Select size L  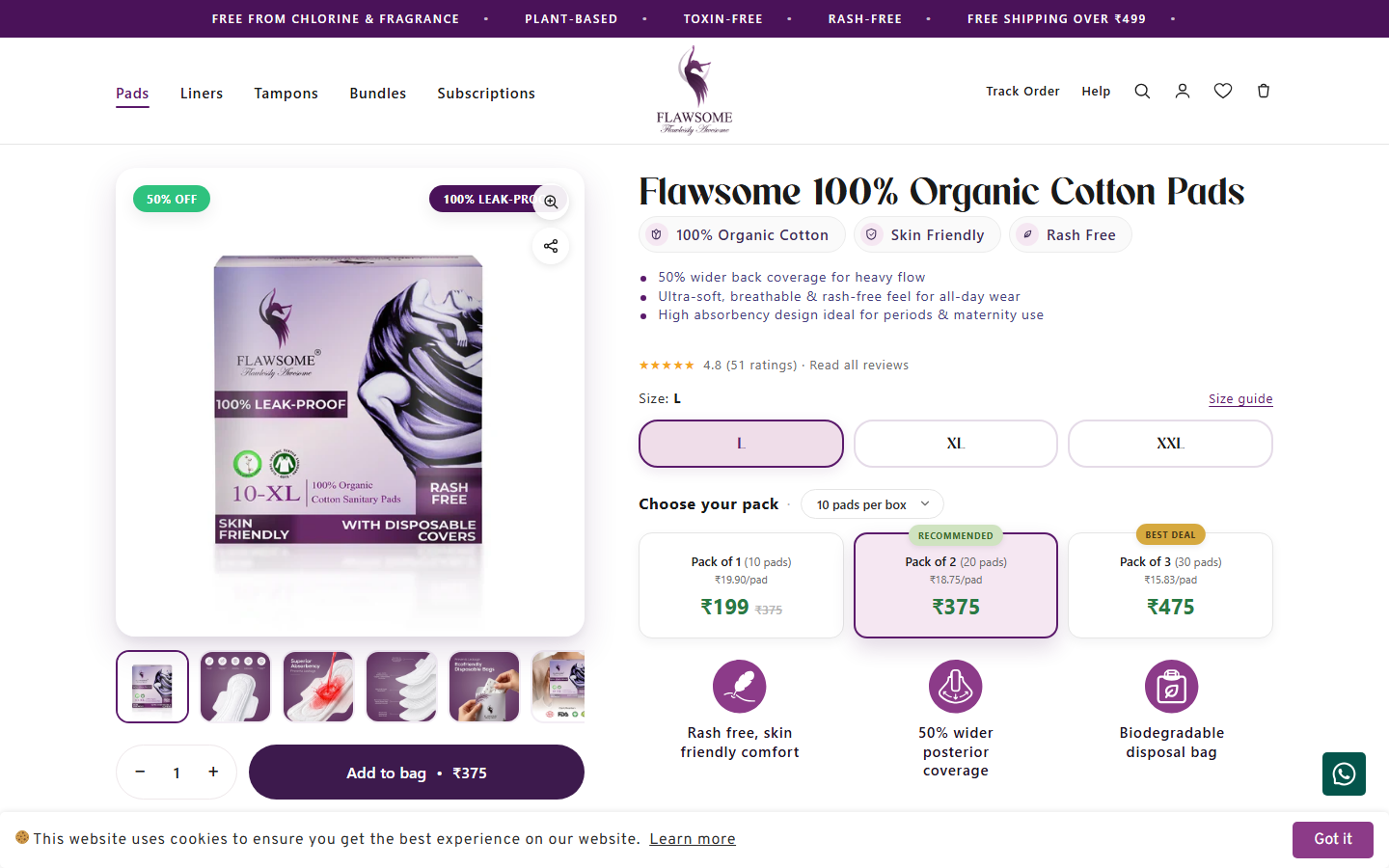[x=741, y=444]
